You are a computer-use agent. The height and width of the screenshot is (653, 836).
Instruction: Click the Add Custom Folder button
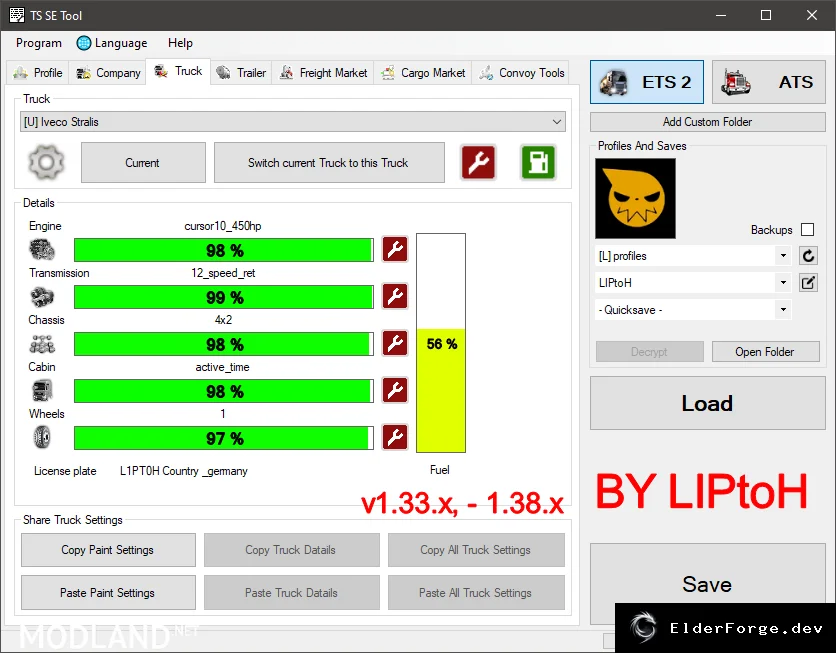[x=708, y=122]
